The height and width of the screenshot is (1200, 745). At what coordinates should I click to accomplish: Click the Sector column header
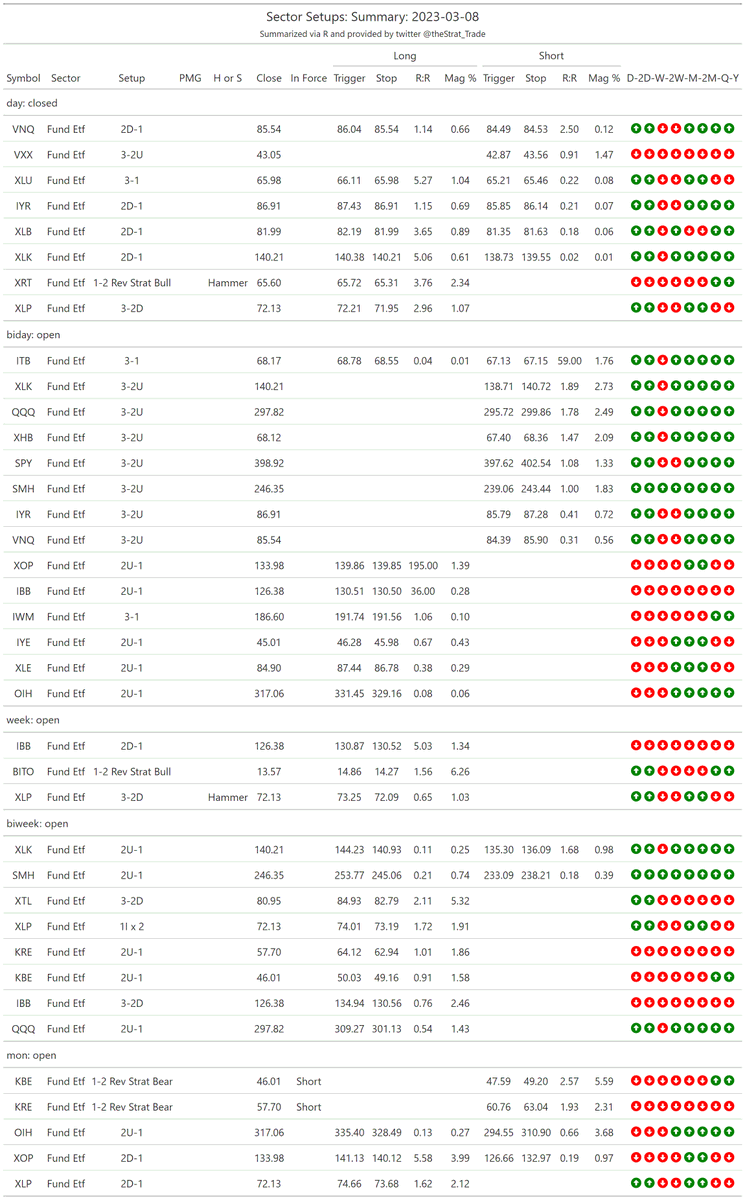pyautogui.click(x=66, y=78)
